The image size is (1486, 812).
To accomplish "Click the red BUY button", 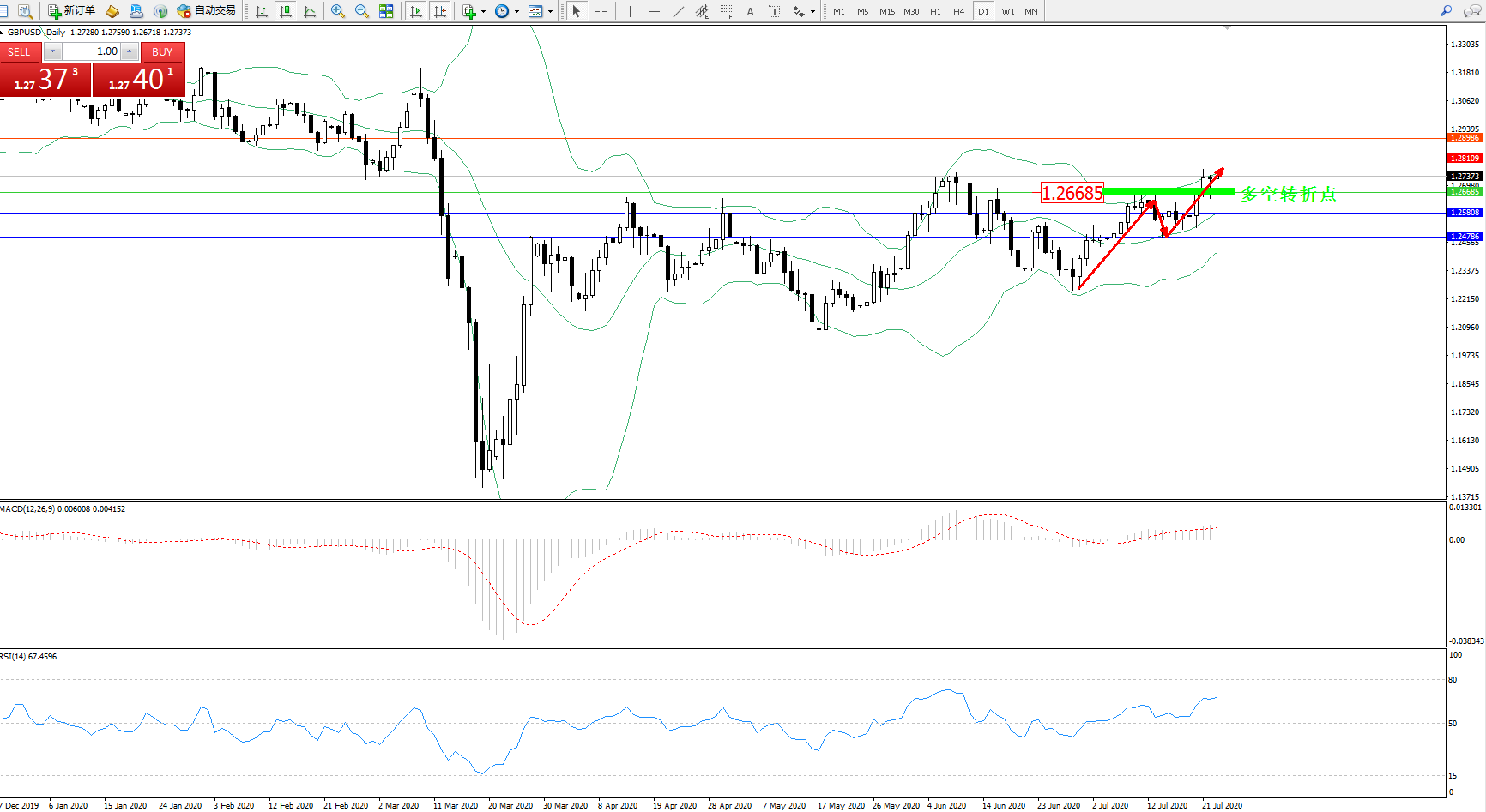I will (162, 52).
